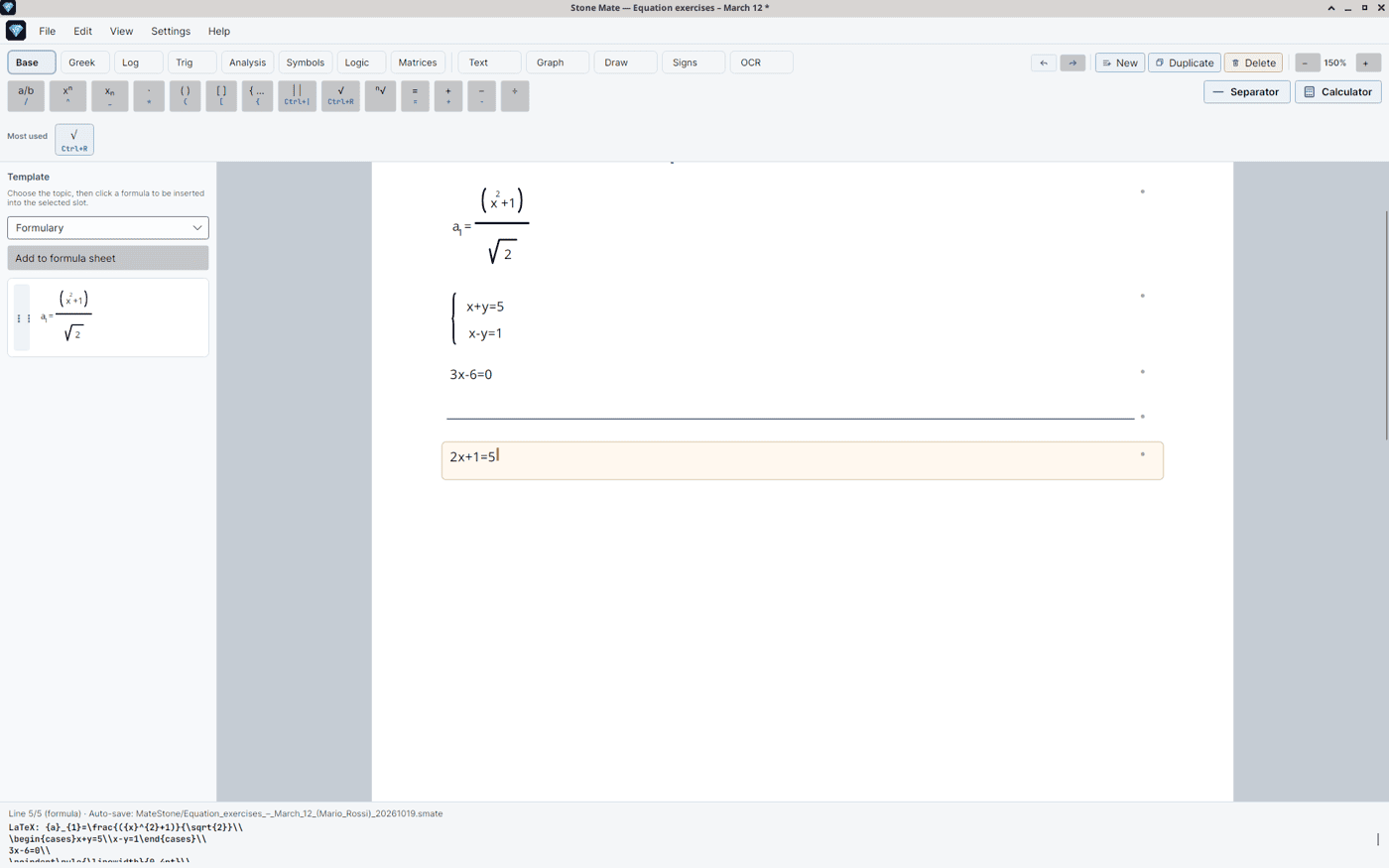The height and width of the screenshot is (868, 1389).
Task: Undo with the left arrow button
Action: tap(1043, 62)
